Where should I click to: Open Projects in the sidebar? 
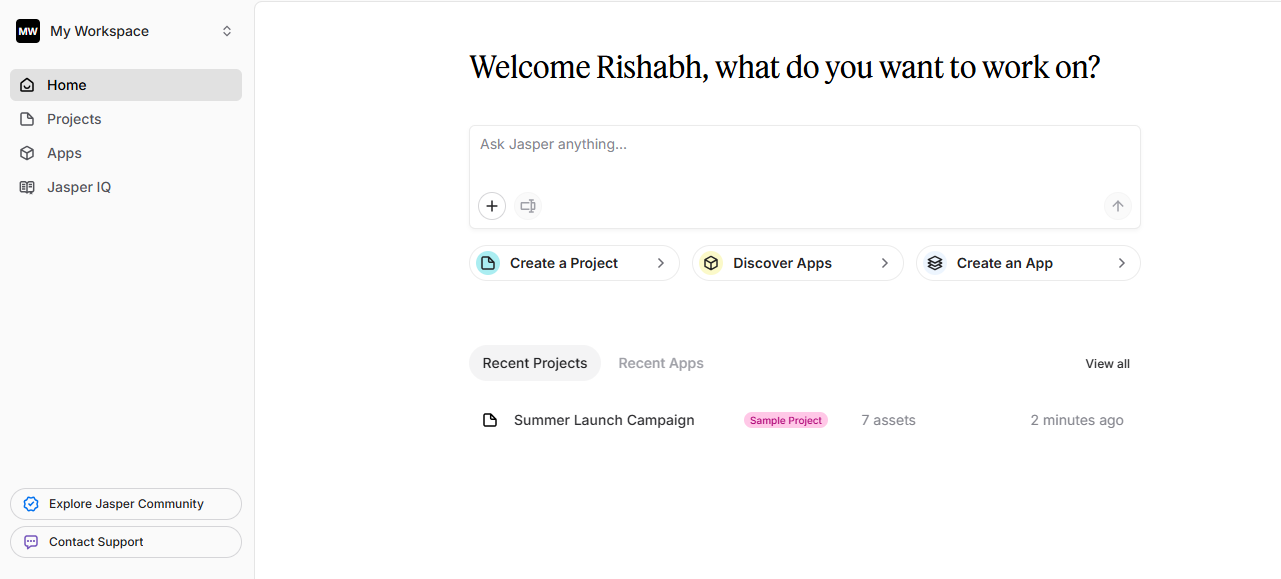[x=74, y=119]
